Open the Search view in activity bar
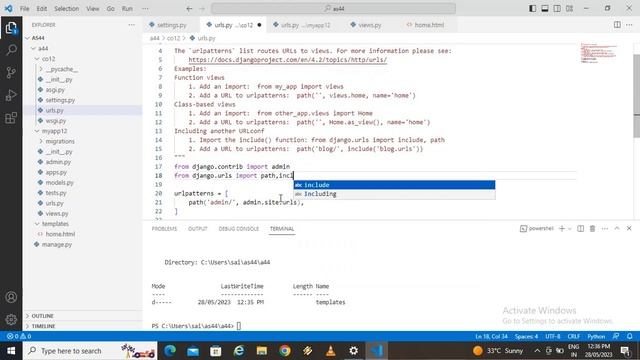This screenshot has height=360, width=640. point(11,50)
